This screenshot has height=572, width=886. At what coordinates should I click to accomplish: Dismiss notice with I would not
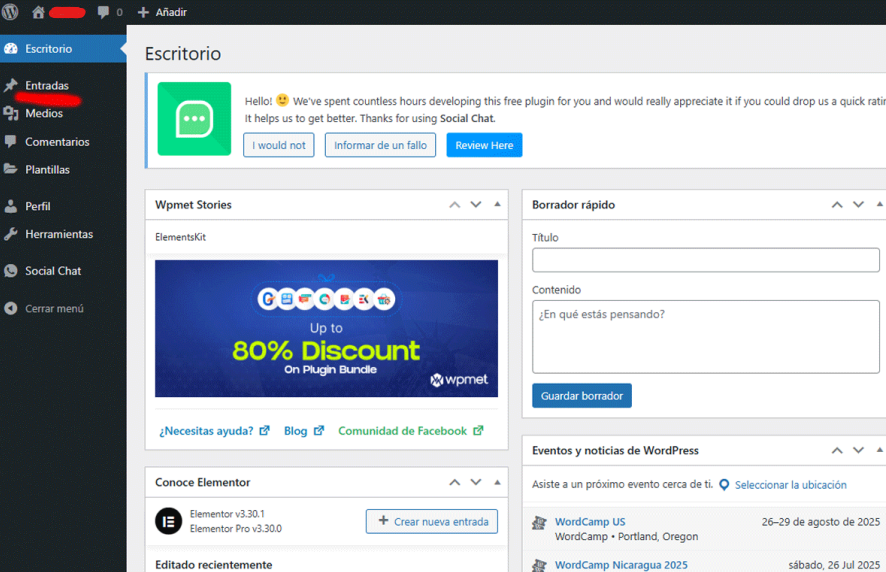click(x=279, y=145)
